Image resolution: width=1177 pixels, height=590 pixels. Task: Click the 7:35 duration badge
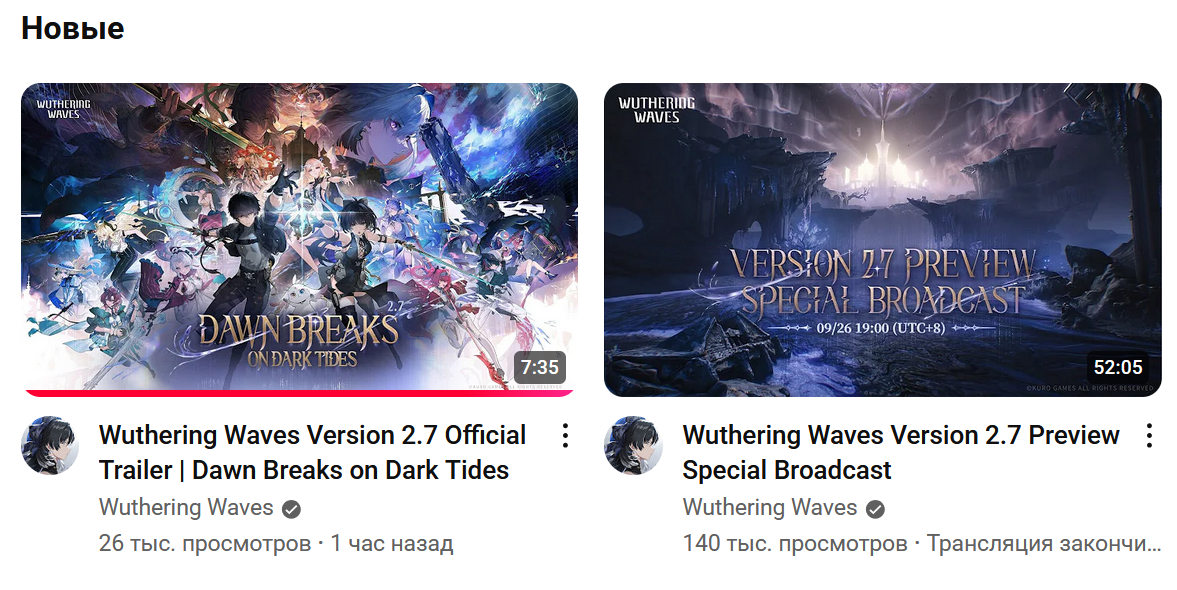pos(540,367)
